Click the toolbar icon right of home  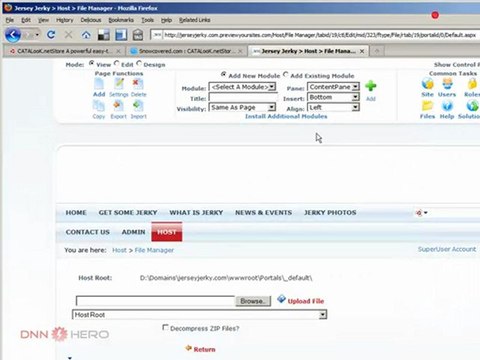click(x=104, y=35)
